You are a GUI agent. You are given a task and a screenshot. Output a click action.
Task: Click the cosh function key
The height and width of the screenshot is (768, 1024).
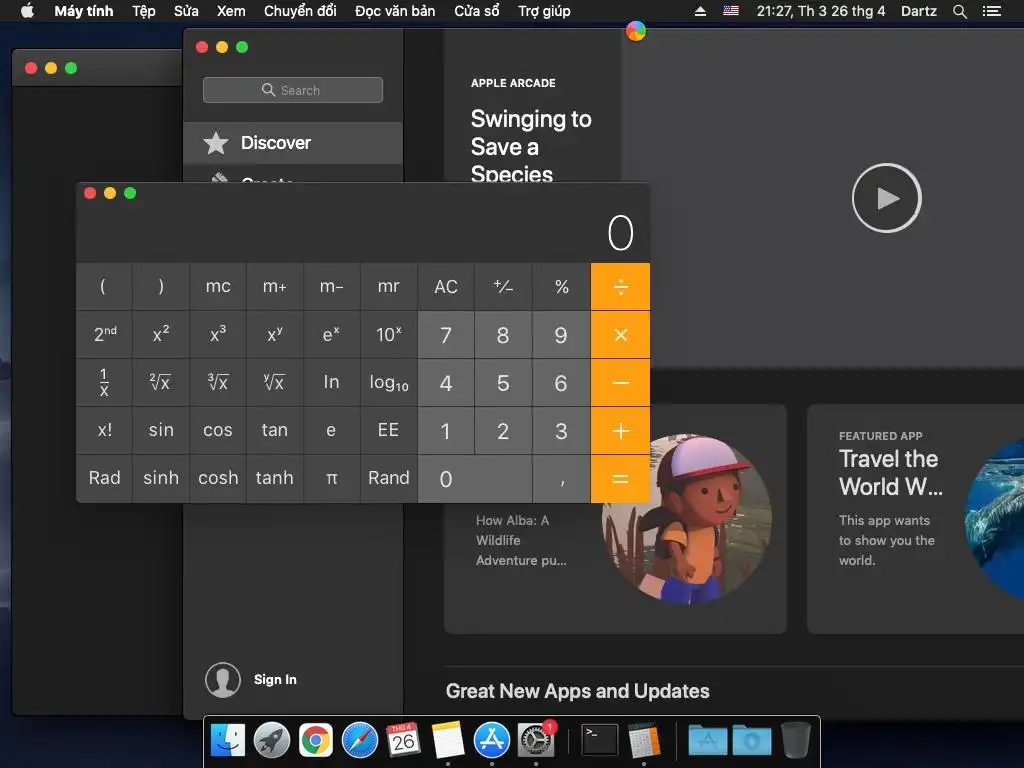218,479
